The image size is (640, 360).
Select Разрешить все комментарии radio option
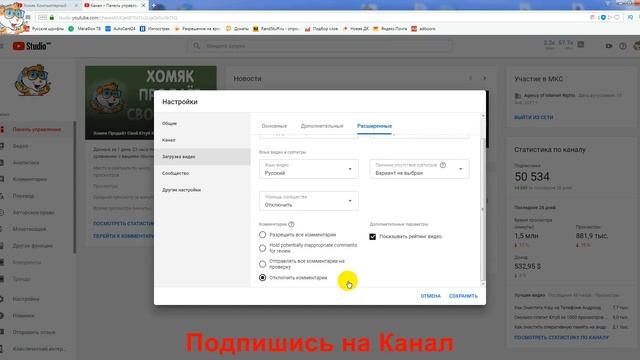pyautogui.click(x=262, y=235)
